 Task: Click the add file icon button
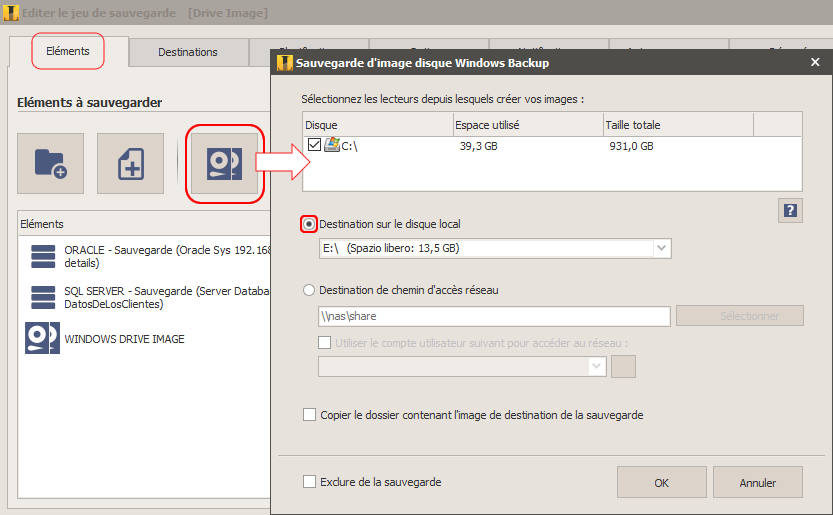130,163
